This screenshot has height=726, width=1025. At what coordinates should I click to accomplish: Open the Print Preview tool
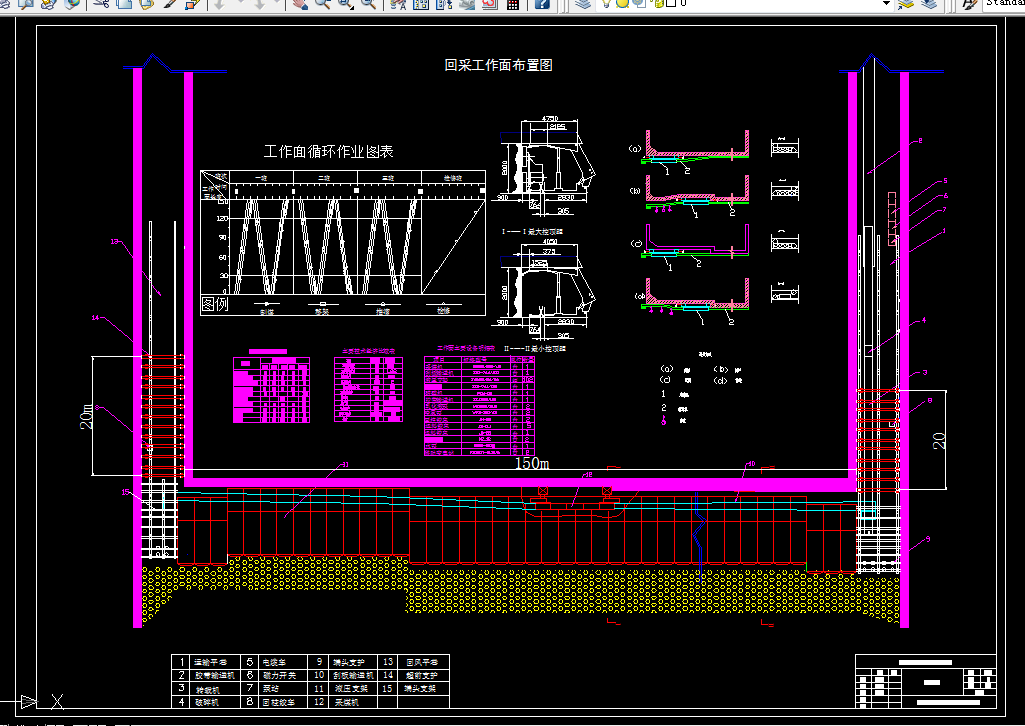point(26,3)
